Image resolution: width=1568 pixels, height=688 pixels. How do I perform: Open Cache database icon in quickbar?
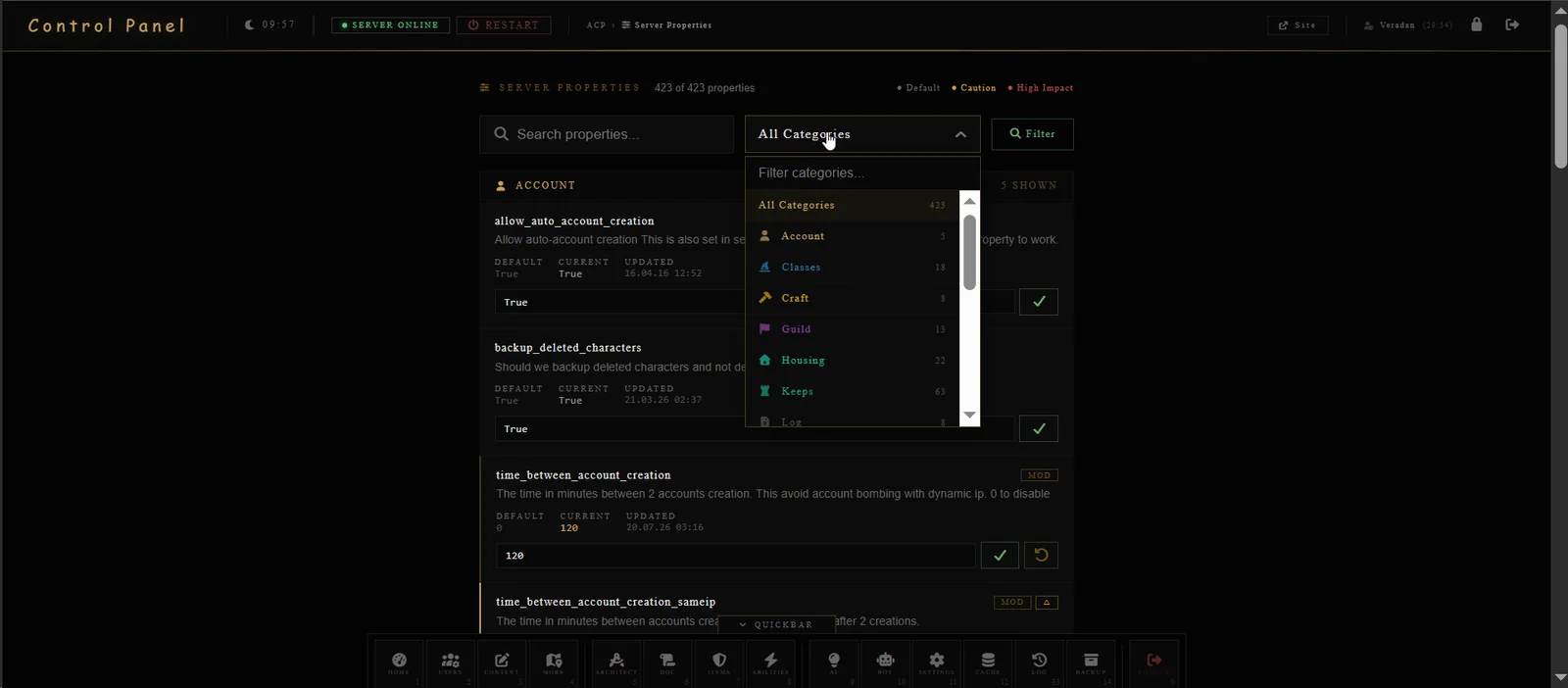[988, 663]
